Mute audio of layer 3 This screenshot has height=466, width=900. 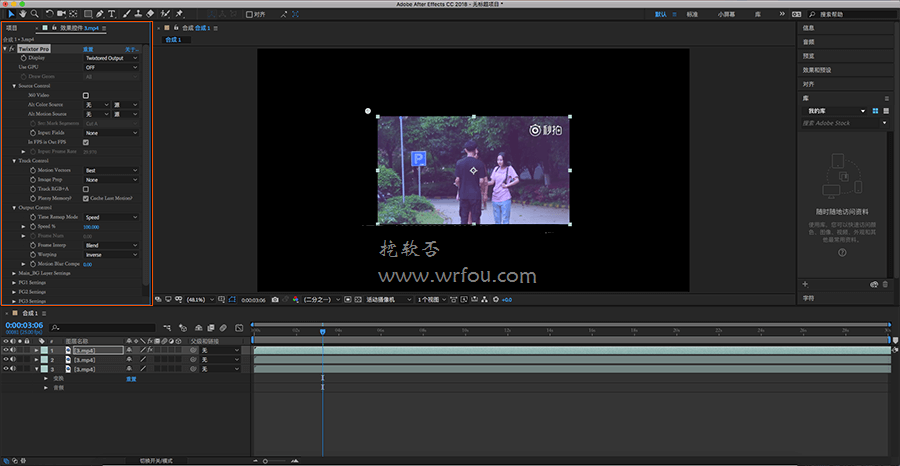pos(13,369)
